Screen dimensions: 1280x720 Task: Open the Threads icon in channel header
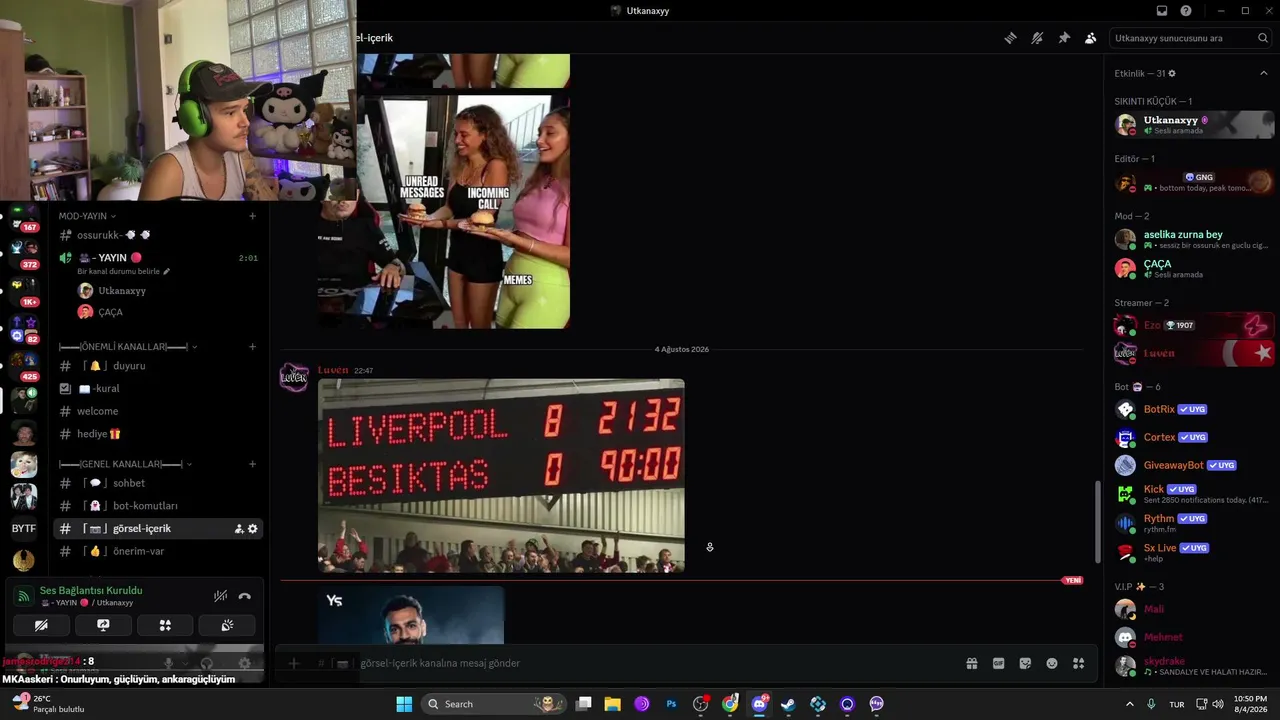[1011, 38]
